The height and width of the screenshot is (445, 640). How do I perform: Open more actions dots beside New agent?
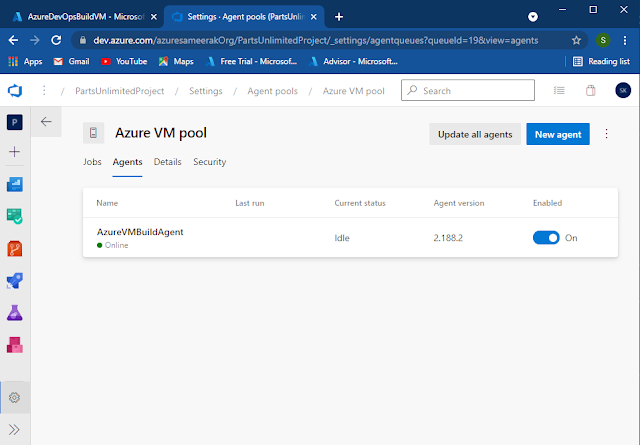coord(607,134)
